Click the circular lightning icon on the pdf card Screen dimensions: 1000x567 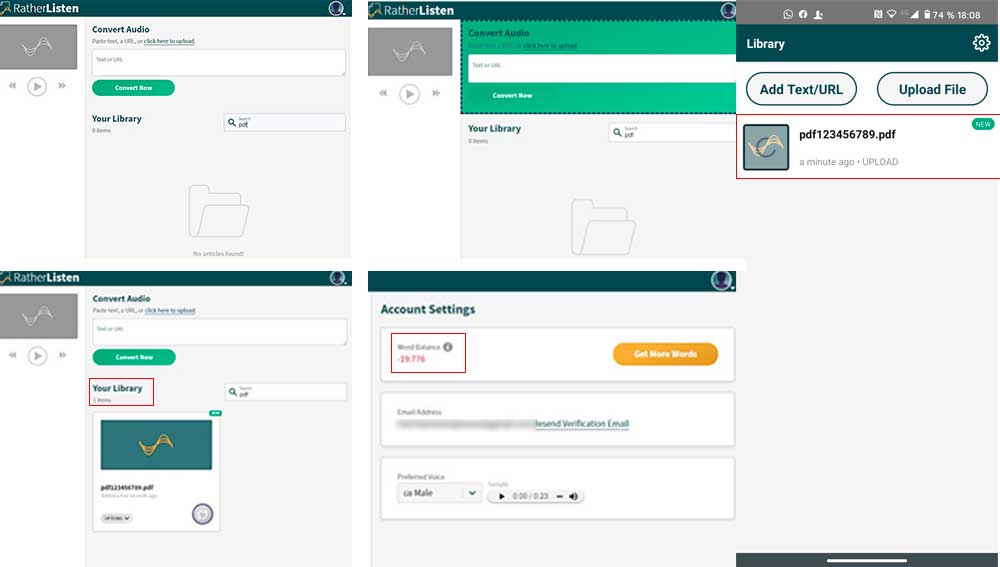tap(202, 513)
